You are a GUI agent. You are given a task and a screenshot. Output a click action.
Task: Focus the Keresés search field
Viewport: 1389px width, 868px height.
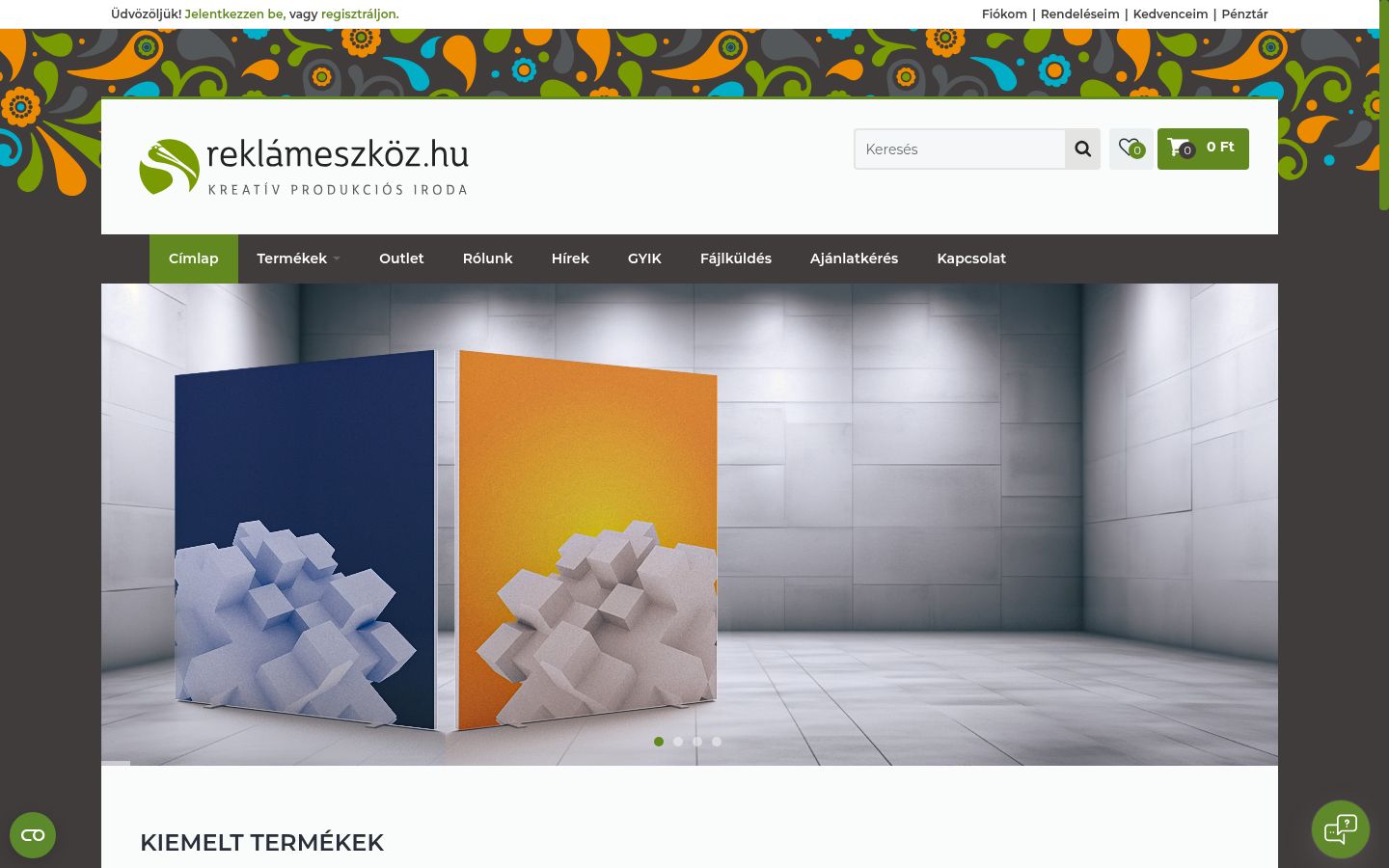(x=960, y=149)
